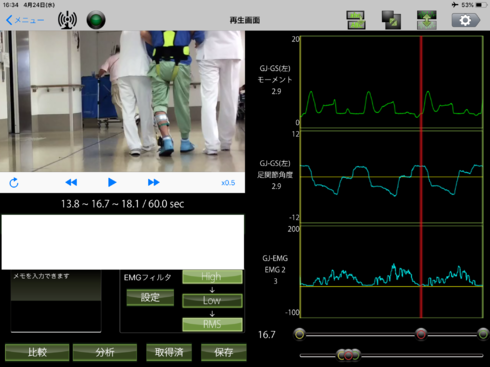Tap the ankle angle waveform graph

tap(392, 177)
